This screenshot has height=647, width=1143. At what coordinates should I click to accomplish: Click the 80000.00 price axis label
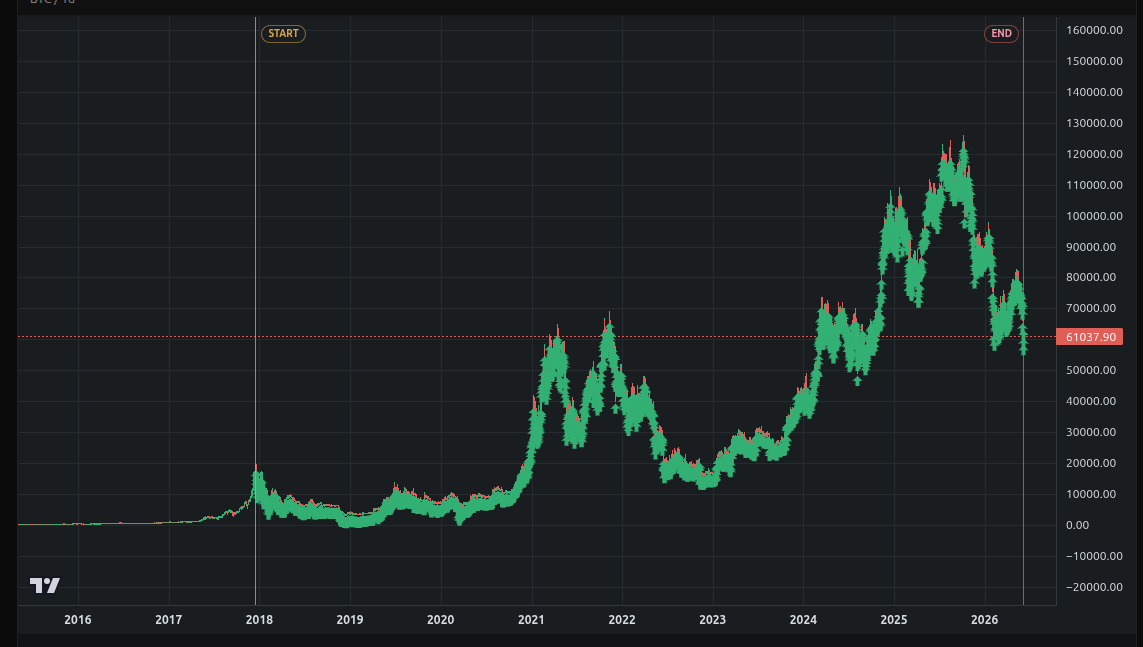pyautogui.click(x=1091, y=277)
